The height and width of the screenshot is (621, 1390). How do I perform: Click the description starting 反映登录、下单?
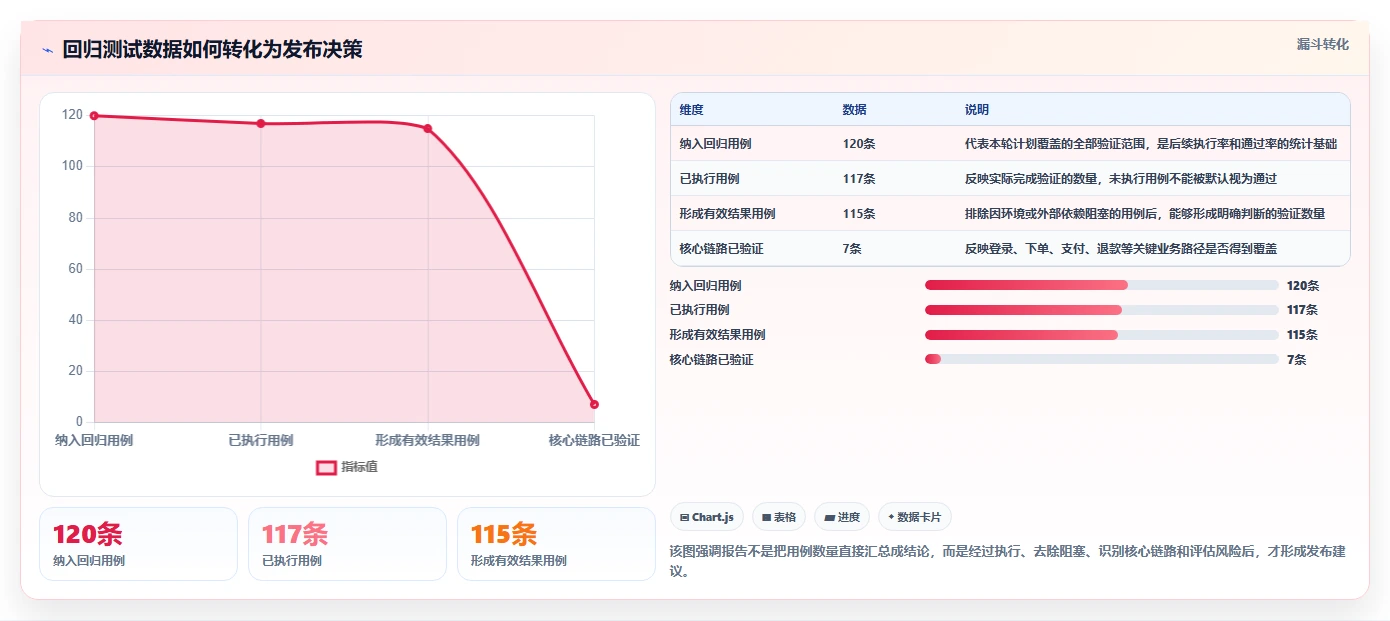1120,249
